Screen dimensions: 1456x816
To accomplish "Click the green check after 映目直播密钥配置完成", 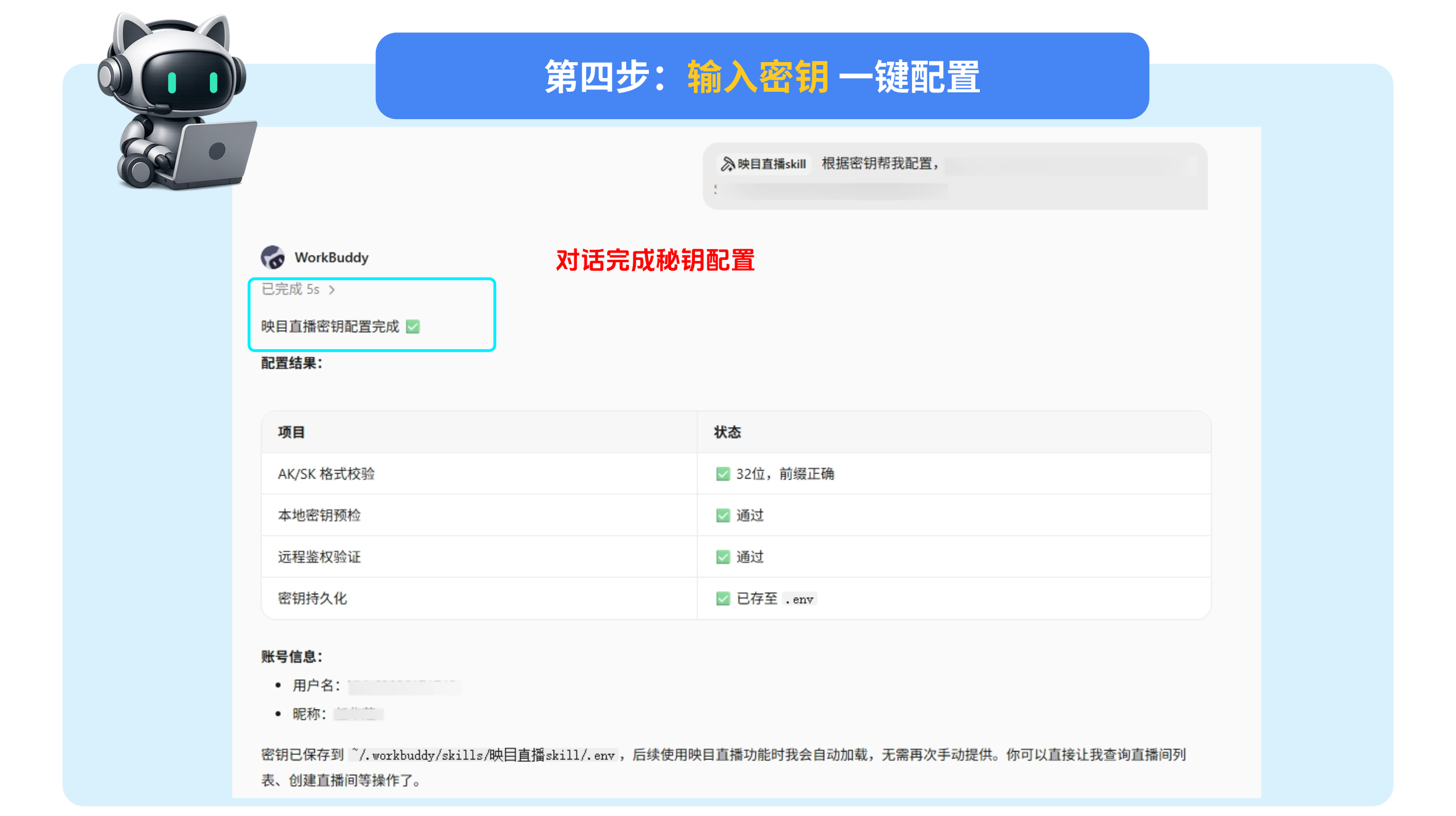I will pos(413,327).
